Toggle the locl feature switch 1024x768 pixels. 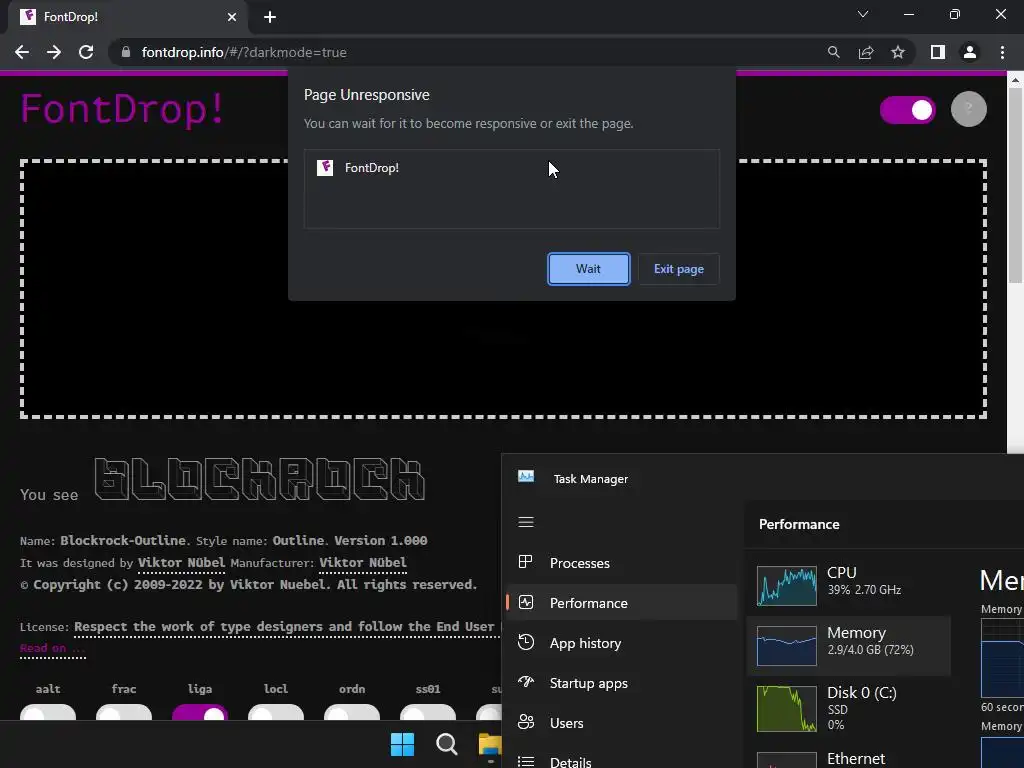click(276, 712)
